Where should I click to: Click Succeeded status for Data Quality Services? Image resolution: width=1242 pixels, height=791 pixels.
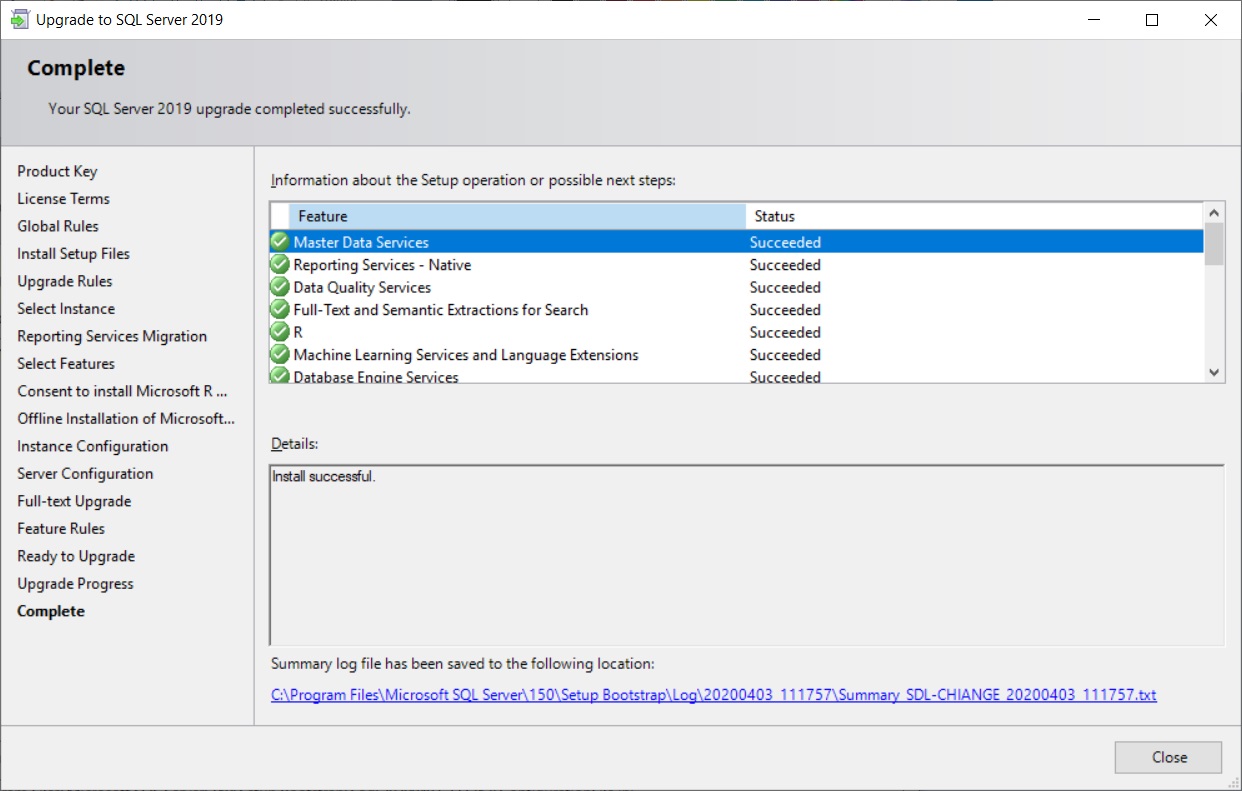(x=785, y=287)
